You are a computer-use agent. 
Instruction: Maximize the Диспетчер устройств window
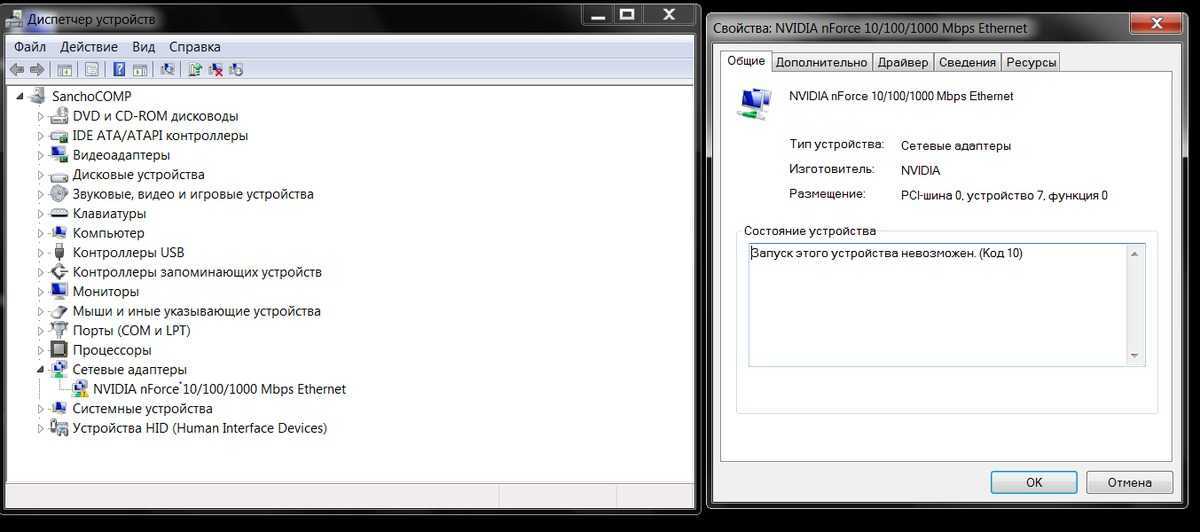pyautogui.click(x=628, y=14)
